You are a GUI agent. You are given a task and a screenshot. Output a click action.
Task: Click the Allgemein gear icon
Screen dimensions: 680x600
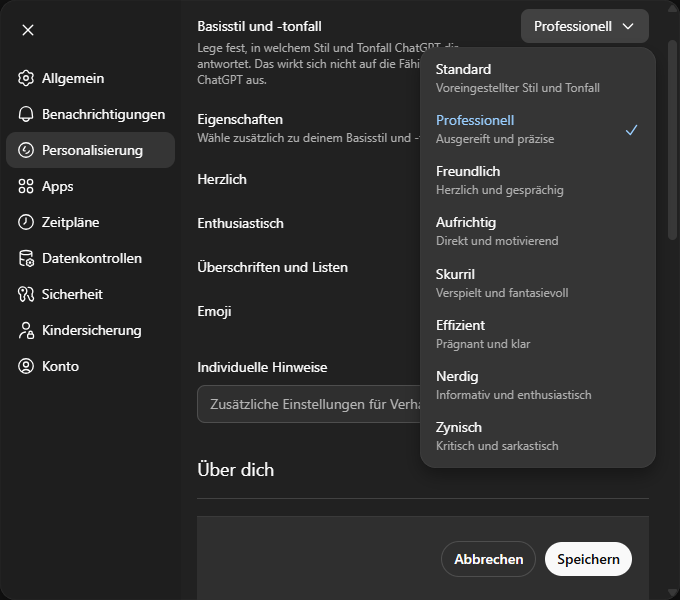[26, 78]
